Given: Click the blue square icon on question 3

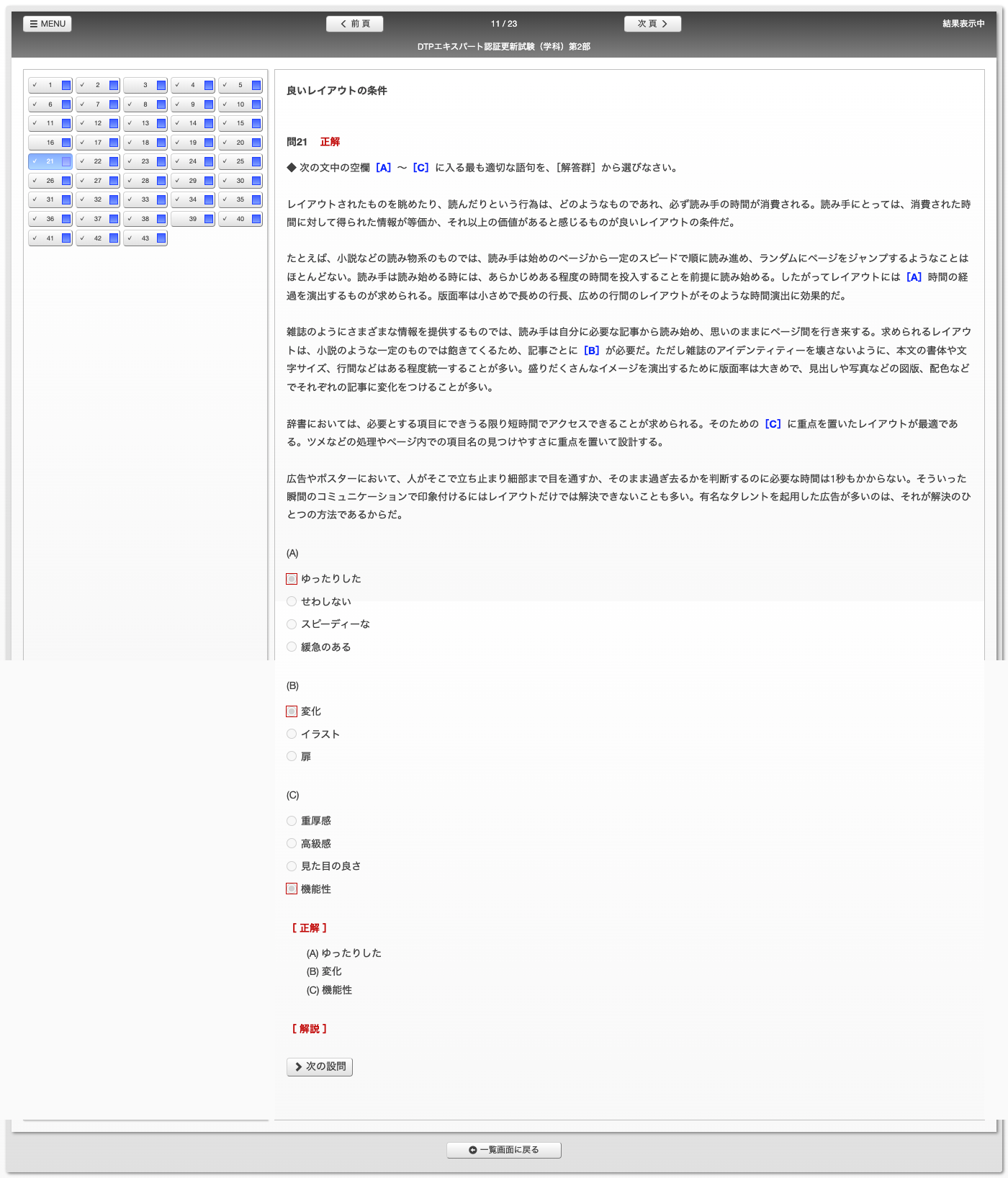Looking at the screenshot, I should coord(161,86).
